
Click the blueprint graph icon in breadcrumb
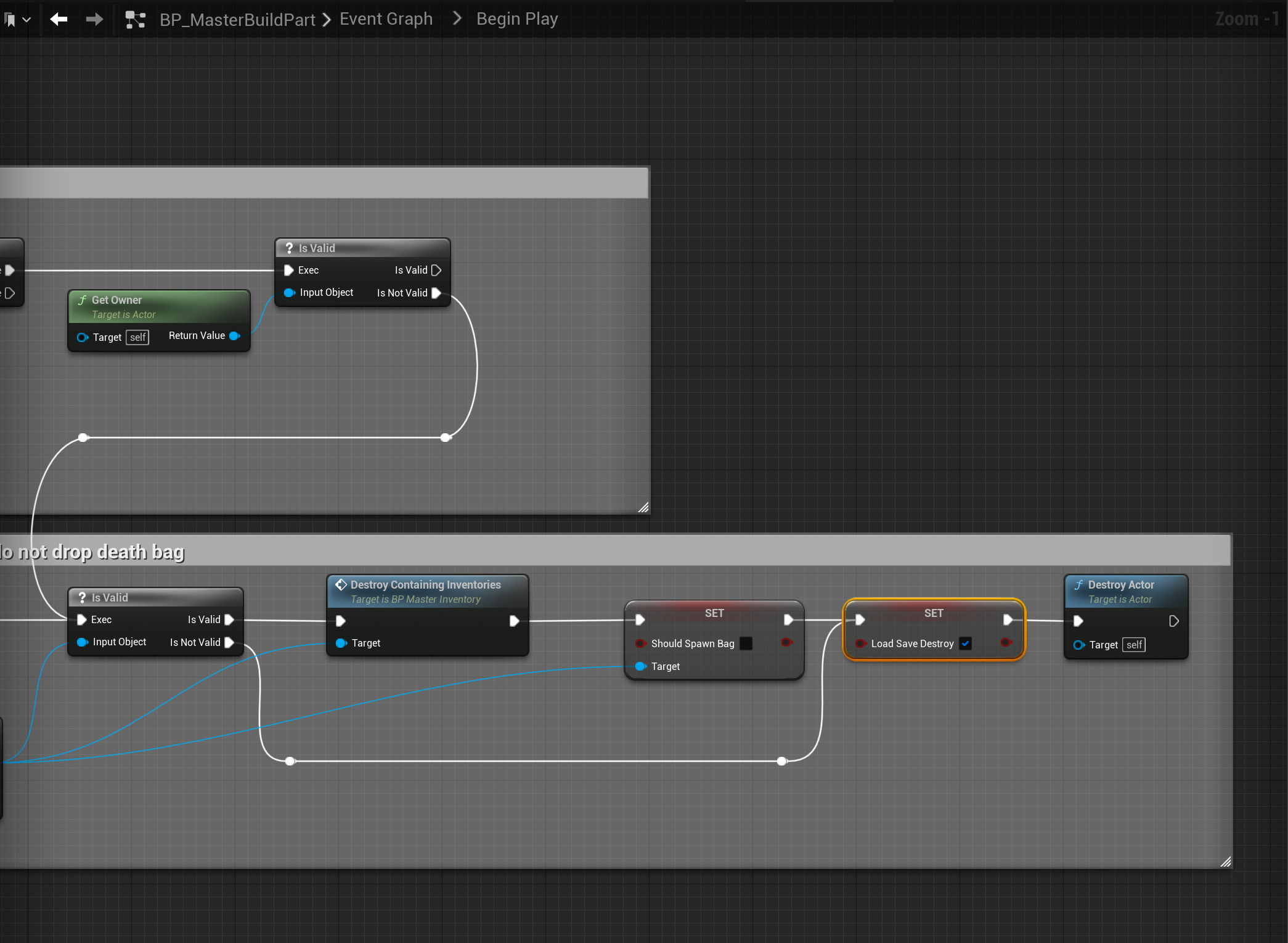(136, 20)
